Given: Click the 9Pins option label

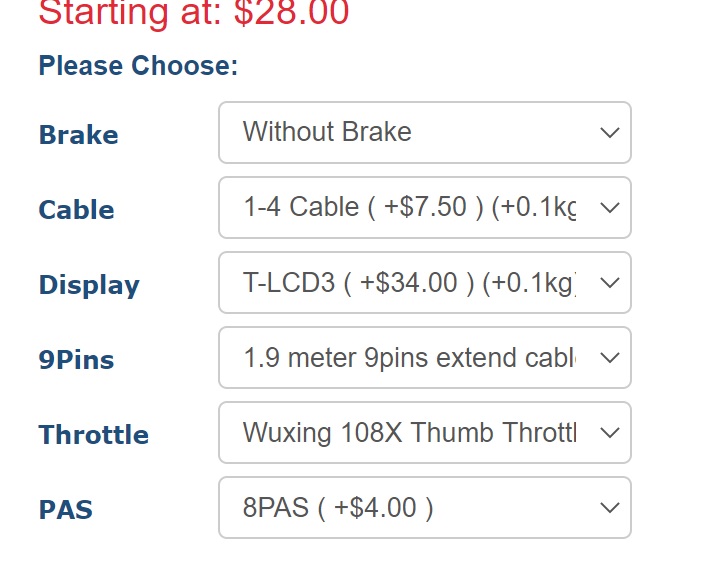Looking at the screenshot, I should click(76, 360).
